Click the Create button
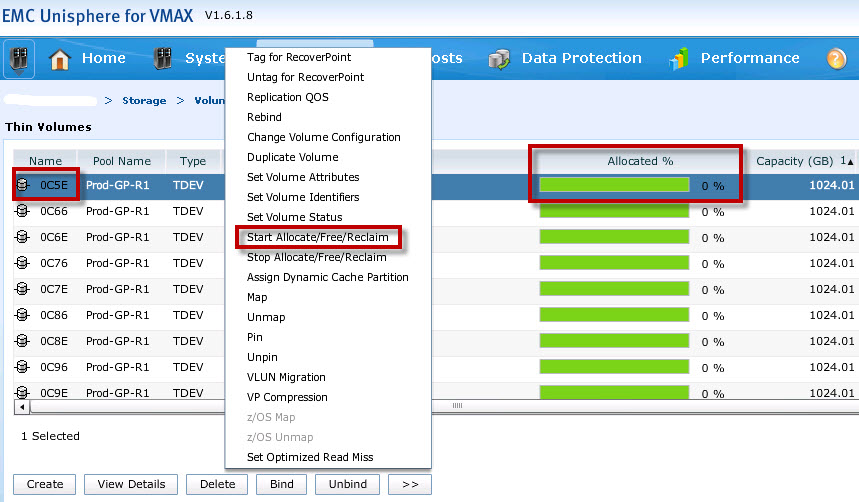The width and height of the screenshot is (859, 502). tap(45, 484)
